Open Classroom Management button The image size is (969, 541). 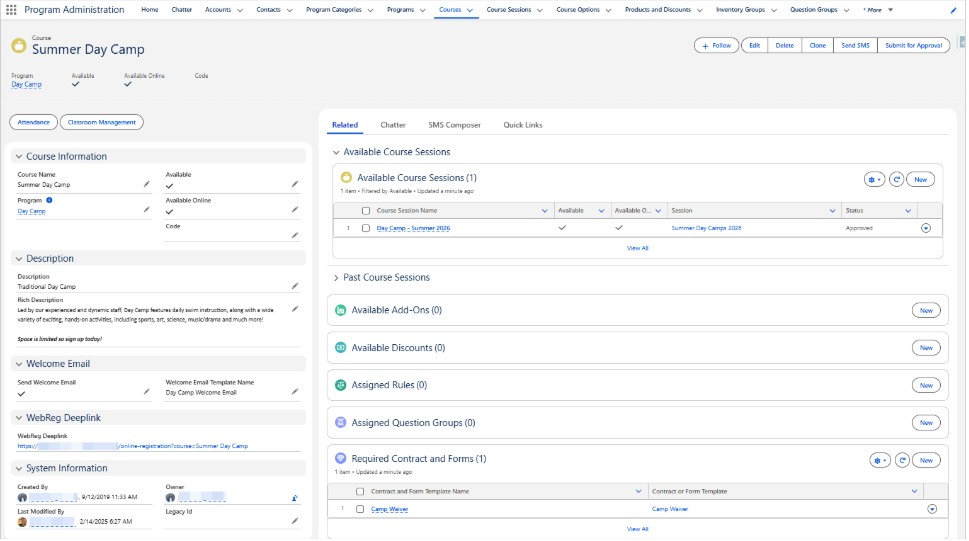tap(101, 122)
